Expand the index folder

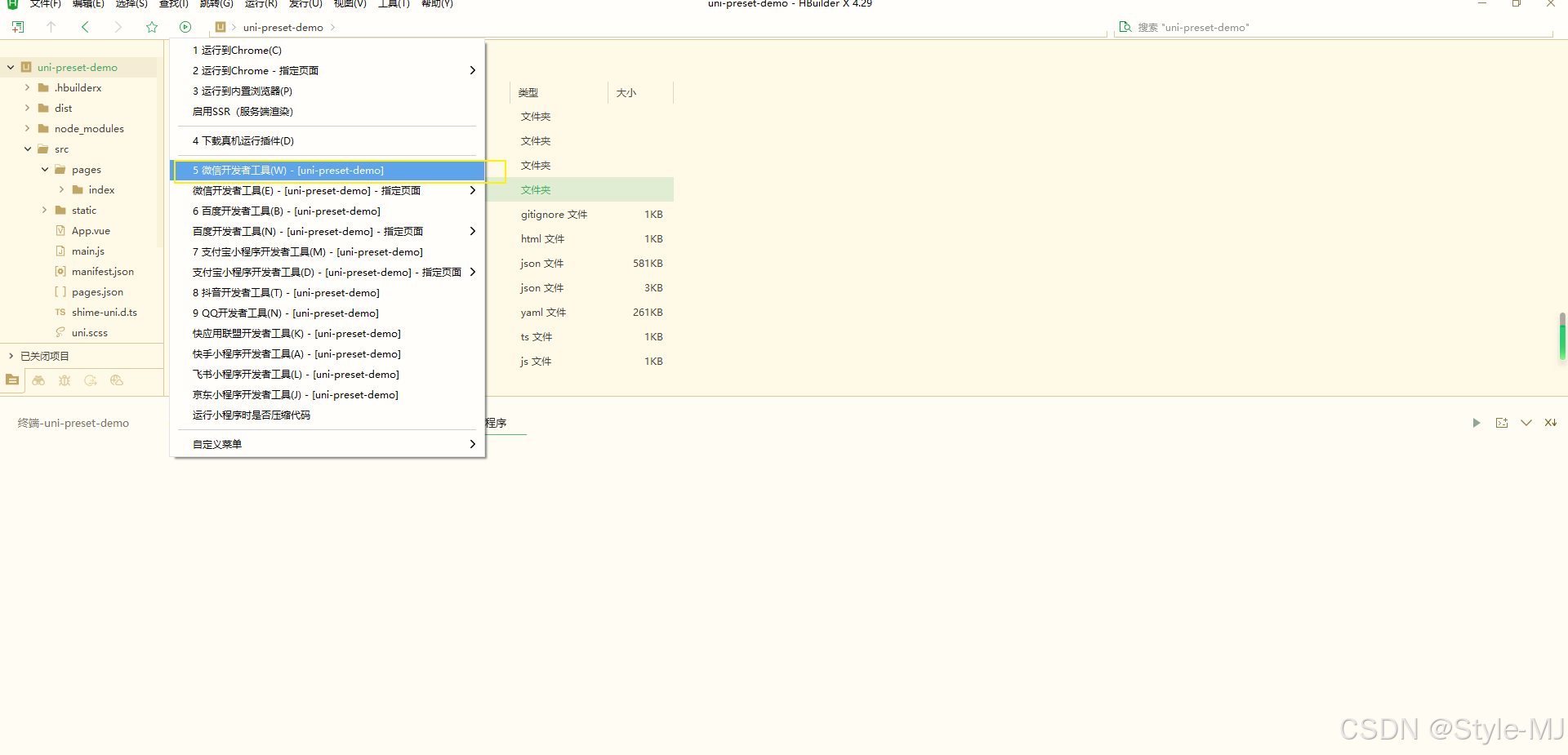click(61, 190)
